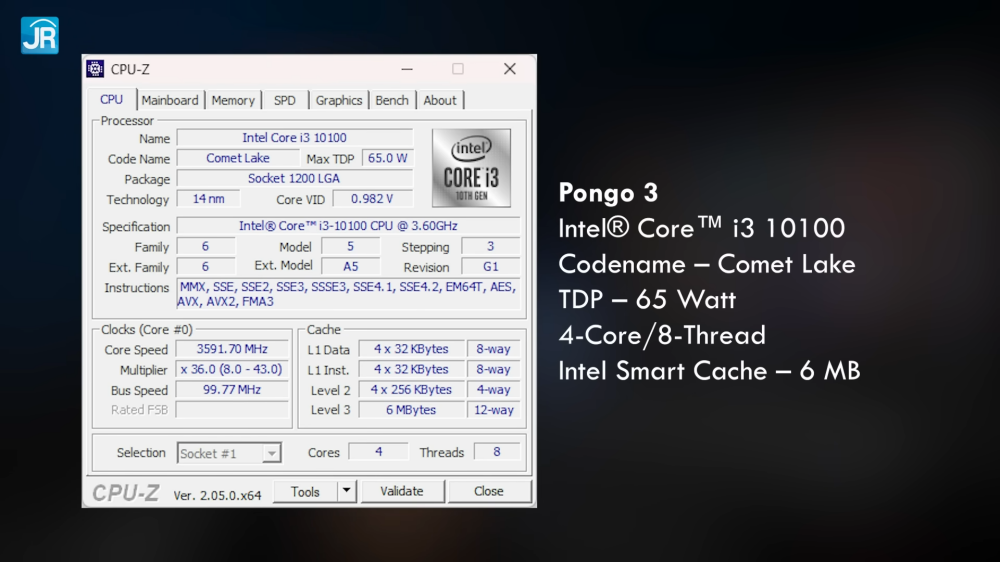Click the Bus Speed value 99.77 MHz
The width and height of the screenshot is (1000, 562).
coord(232,390)
